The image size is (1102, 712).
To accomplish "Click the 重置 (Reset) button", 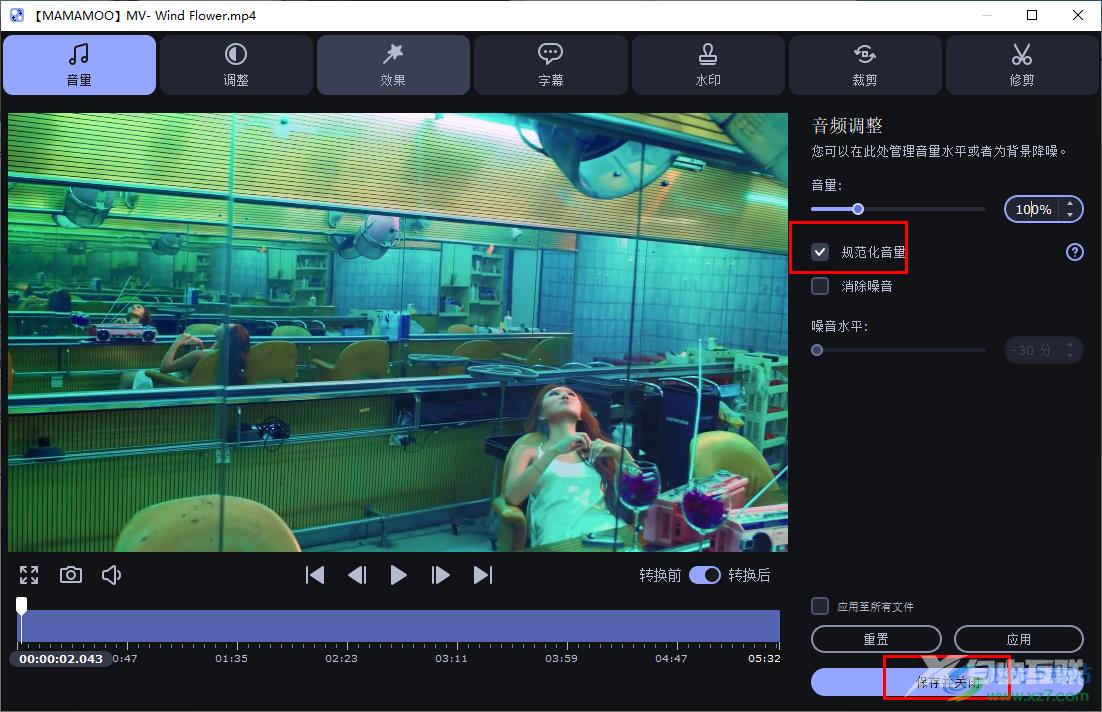I will [876, 639].
